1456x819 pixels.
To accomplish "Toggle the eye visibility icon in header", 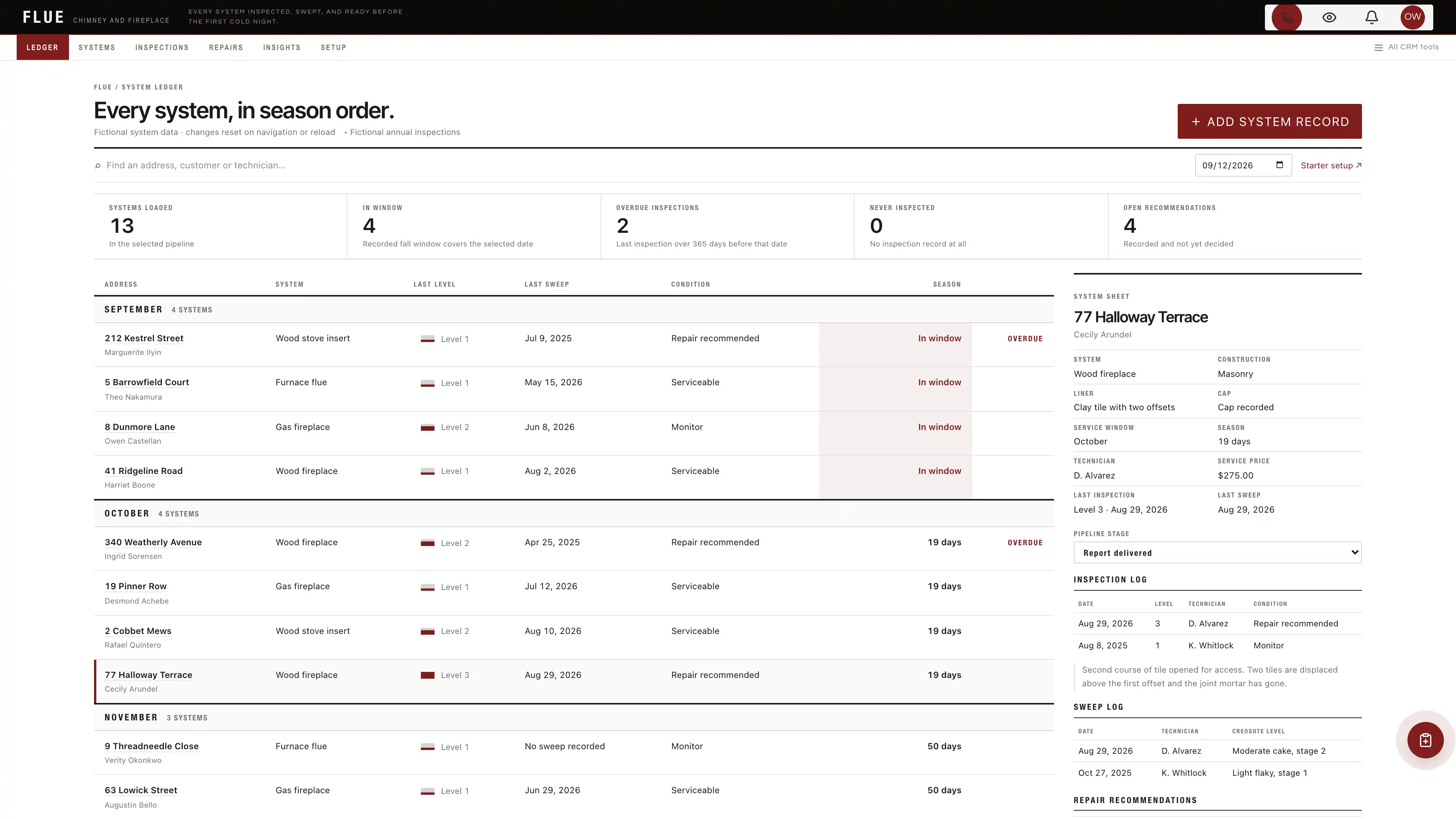I will click(1329, 17).
